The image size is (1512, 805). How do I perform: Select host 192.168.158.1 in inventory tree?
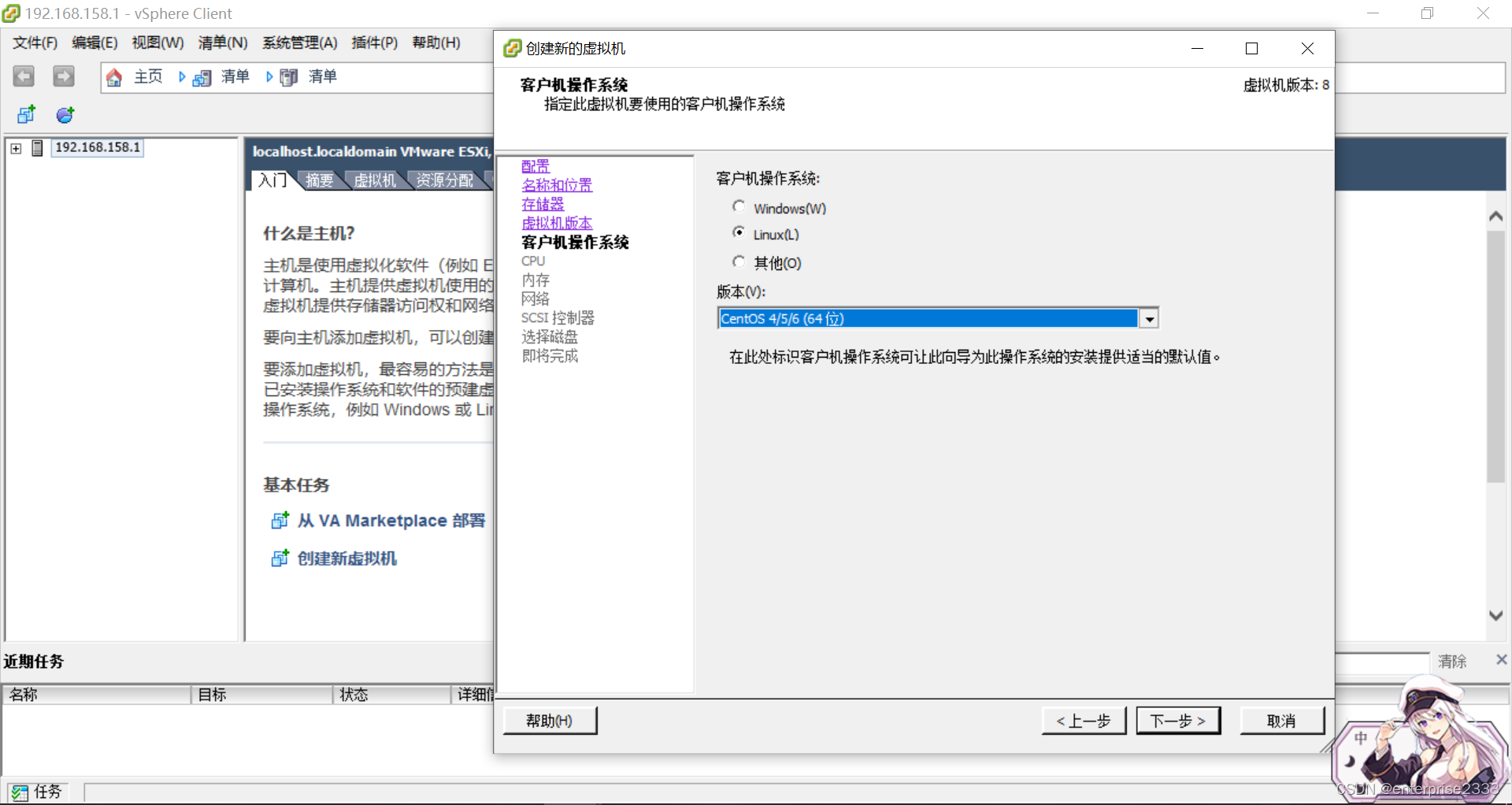click(97, 147)
